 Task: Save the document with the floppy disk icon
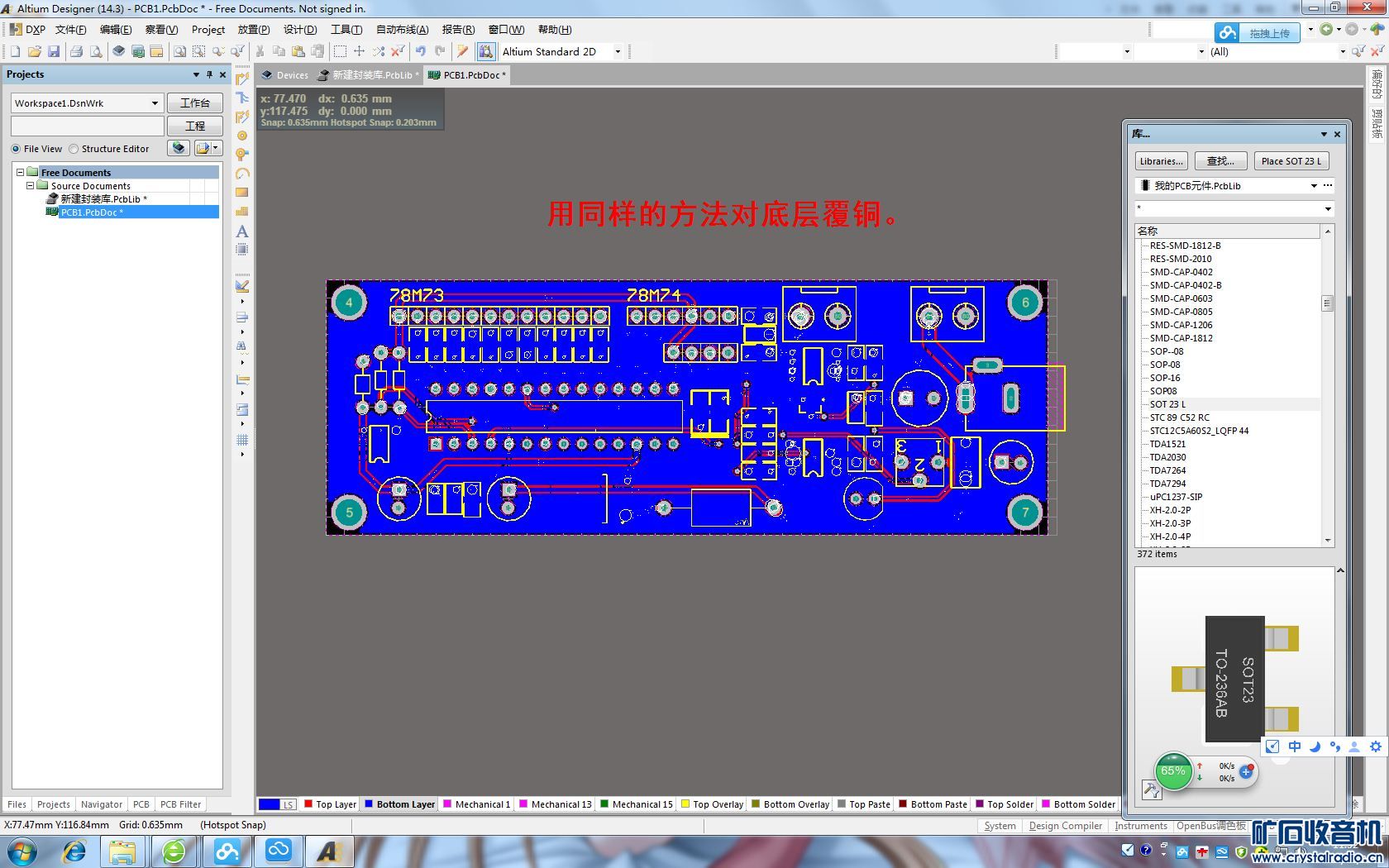54,51
